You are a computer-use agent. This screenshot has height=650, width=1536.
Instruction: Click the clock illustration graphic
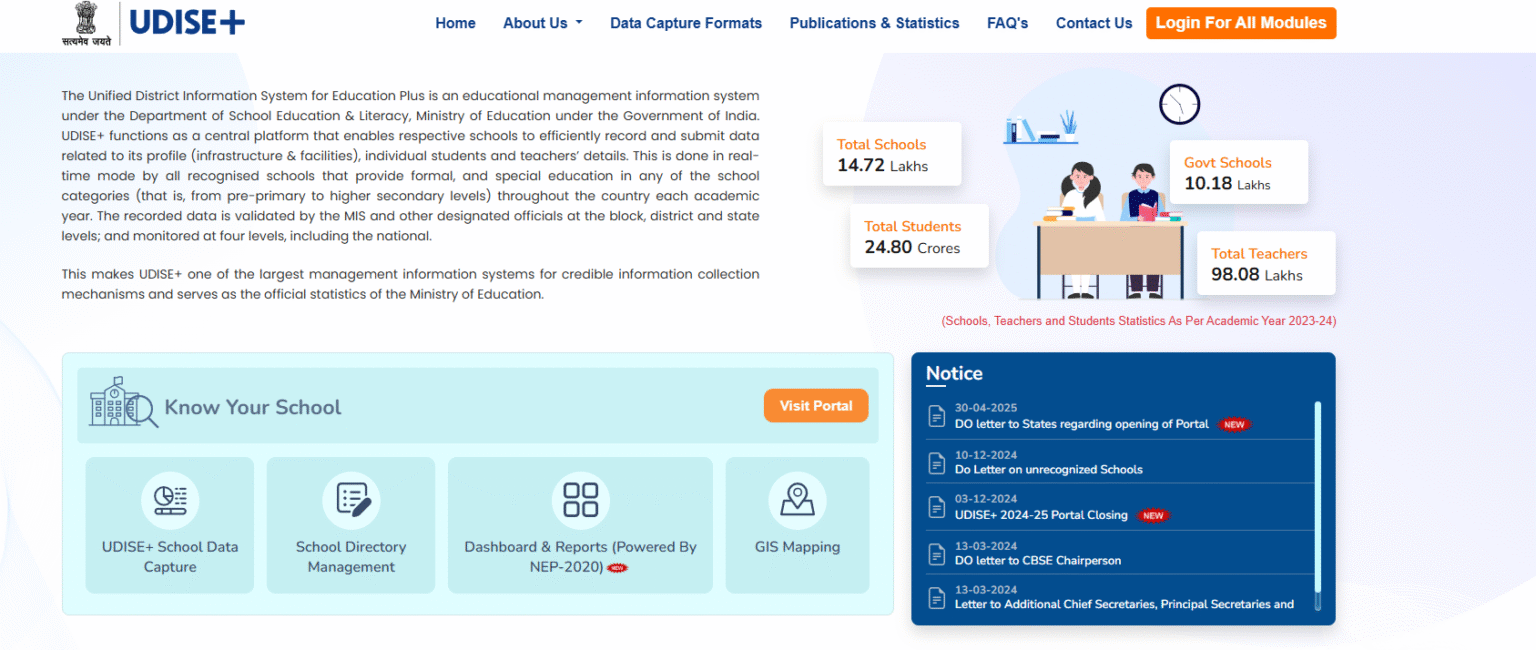1179,103
